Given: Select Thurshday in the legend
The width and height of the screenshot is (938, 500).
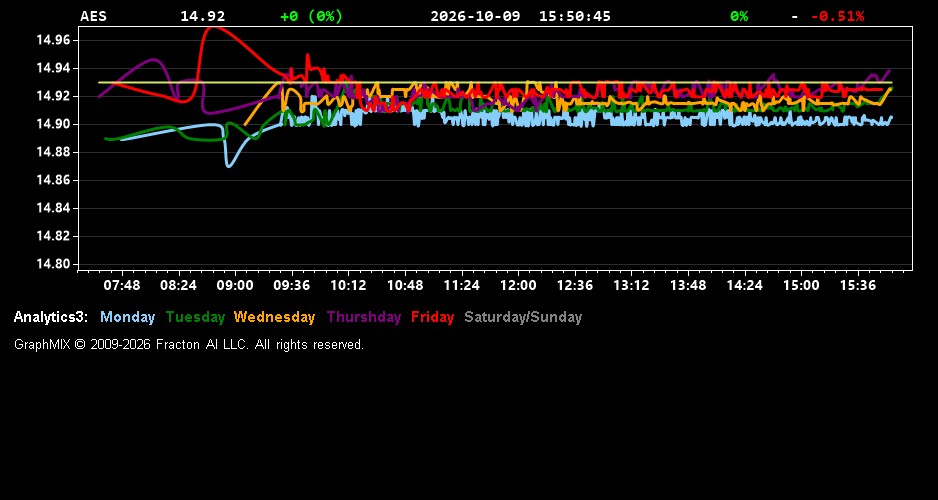Looking at the screenshot, I should click(x=364, y=317).
